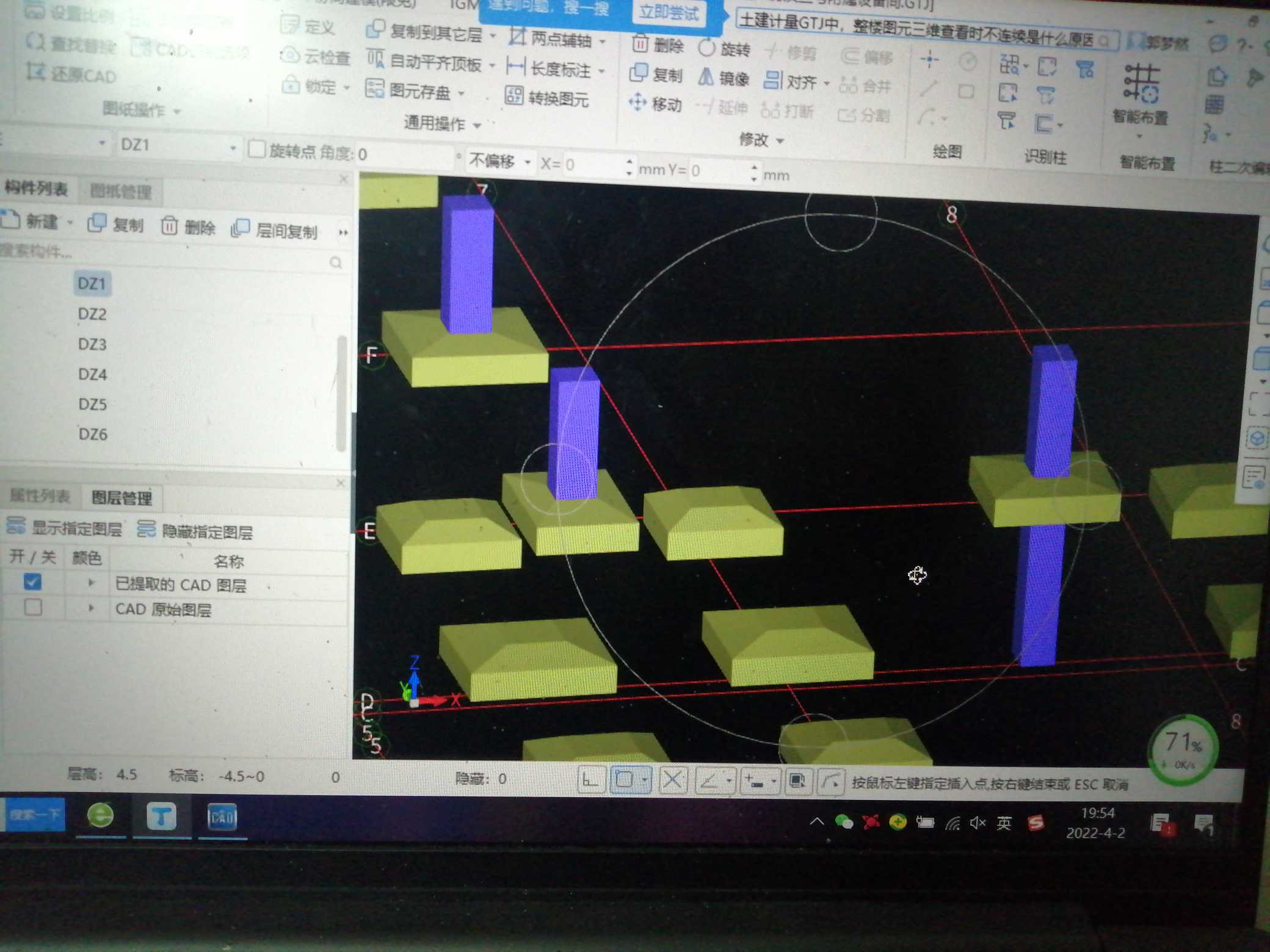The image size is (1270, 952).
Task: Expand CAD 原始图层 tree arrow
Action: tap(91, 608)
